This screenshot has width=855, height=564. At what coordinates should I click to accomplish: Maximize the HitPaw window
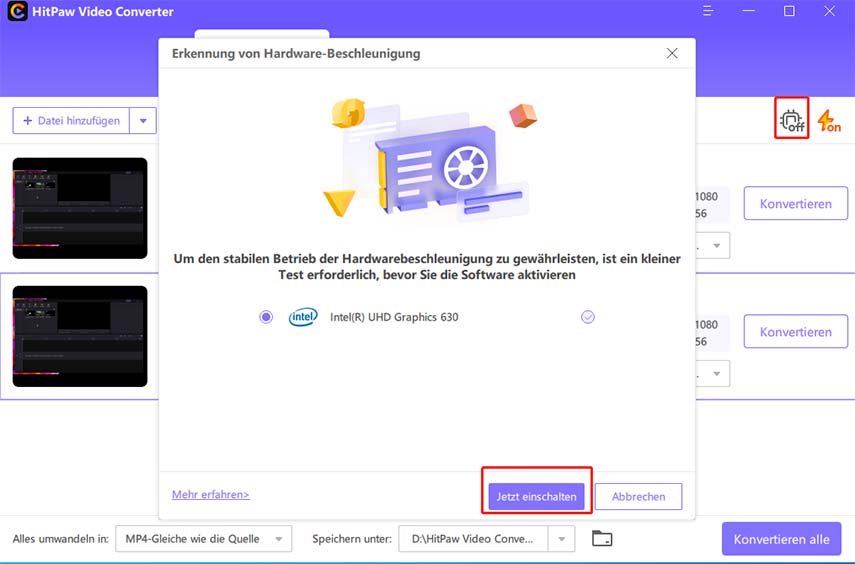(x=789, y=11)
